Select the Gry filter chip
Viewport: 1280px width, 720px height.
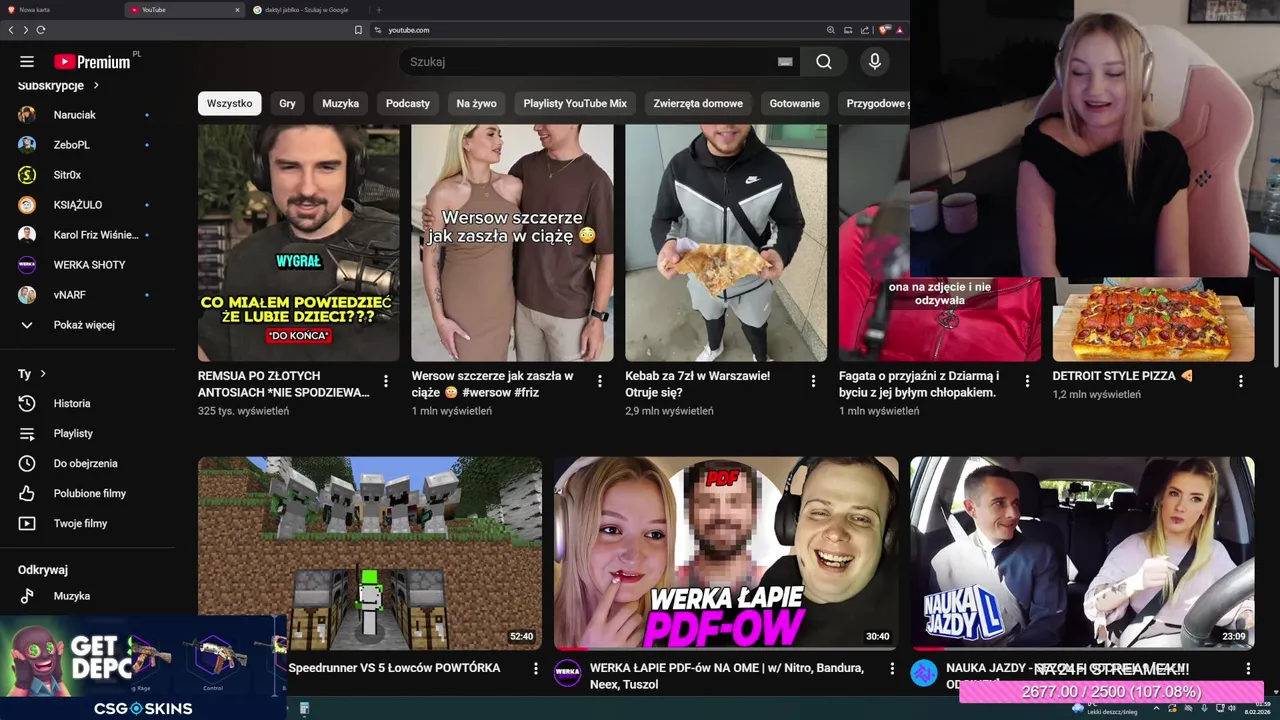287,103
